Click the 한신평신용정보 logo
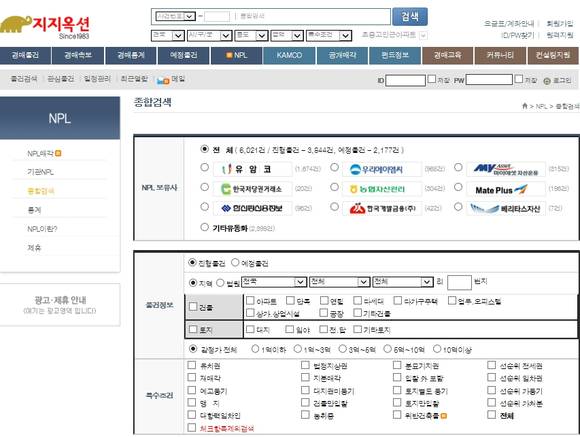The width and height of the screenshot is (580, 437). [x=252, y=208]
